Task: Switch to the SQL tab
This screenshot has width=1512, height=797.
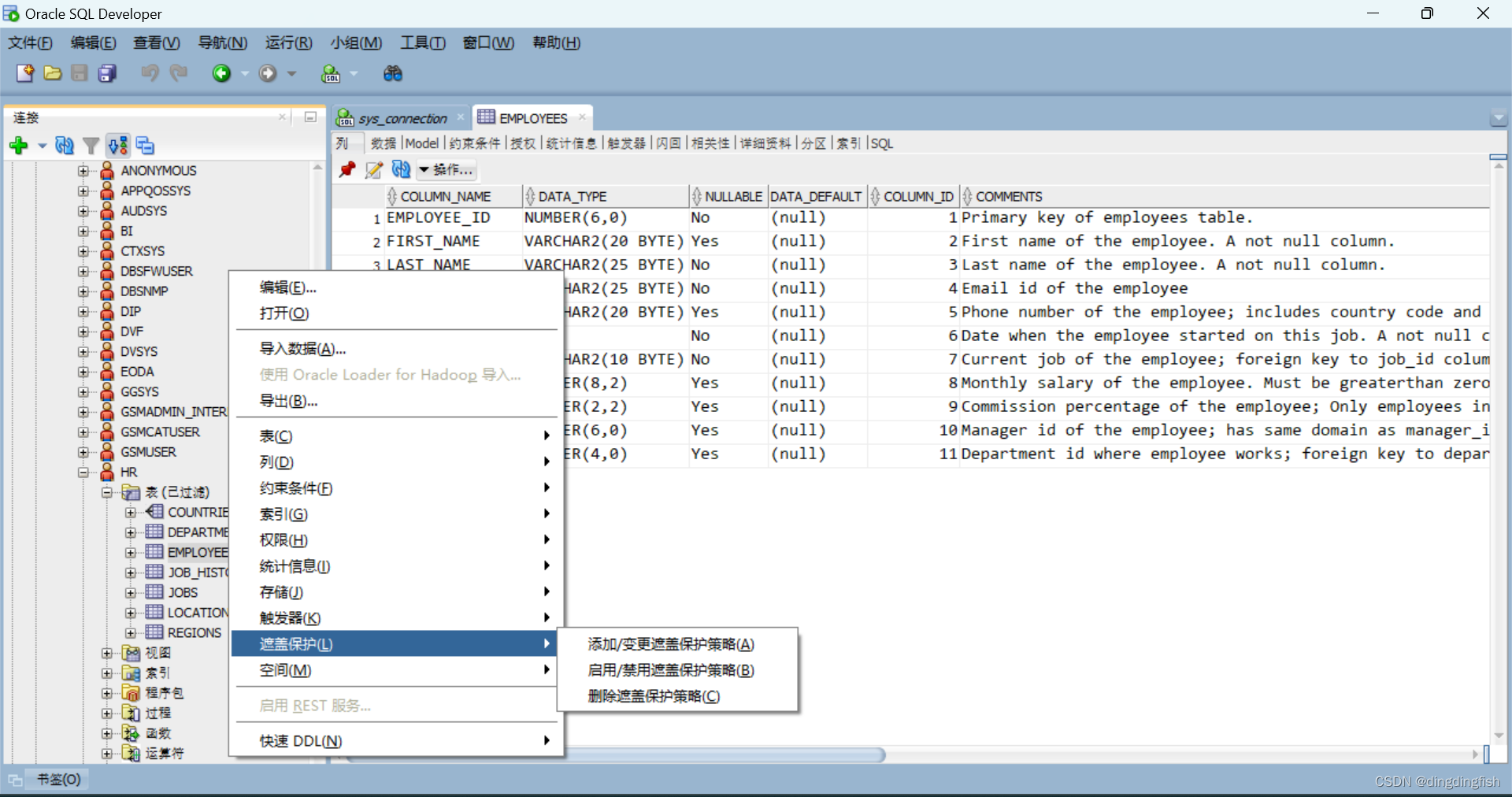Action: pos(882,143)
